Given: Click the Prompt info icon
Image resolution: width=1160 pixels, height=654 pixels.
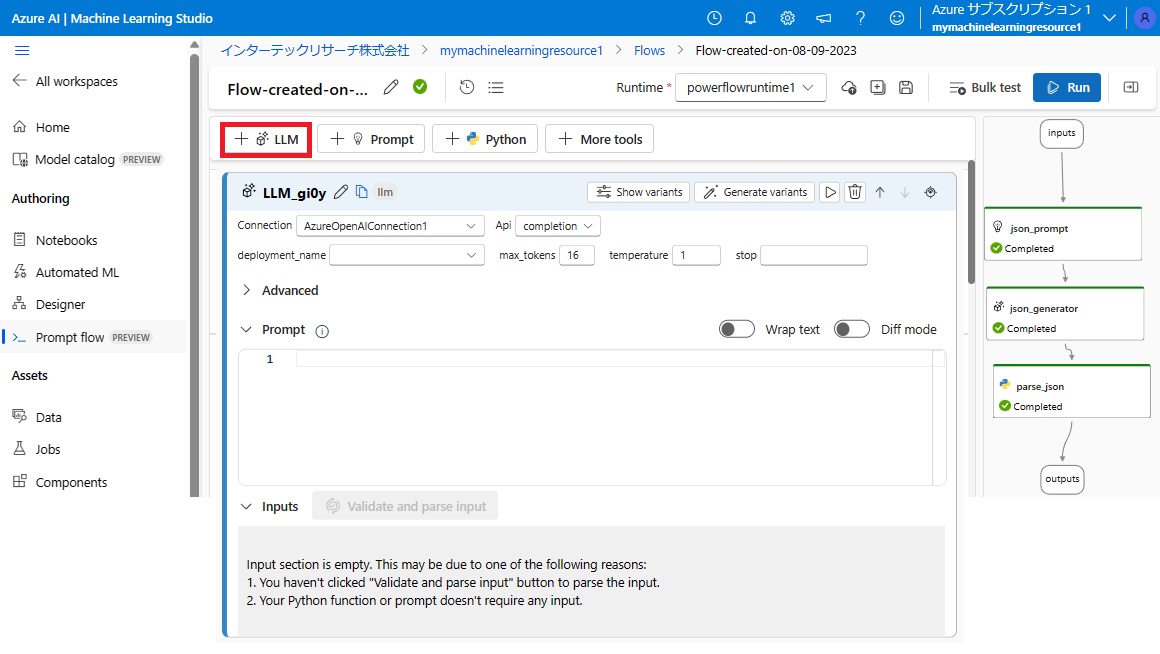Looking at the screenshot, I should click(322, 331).
